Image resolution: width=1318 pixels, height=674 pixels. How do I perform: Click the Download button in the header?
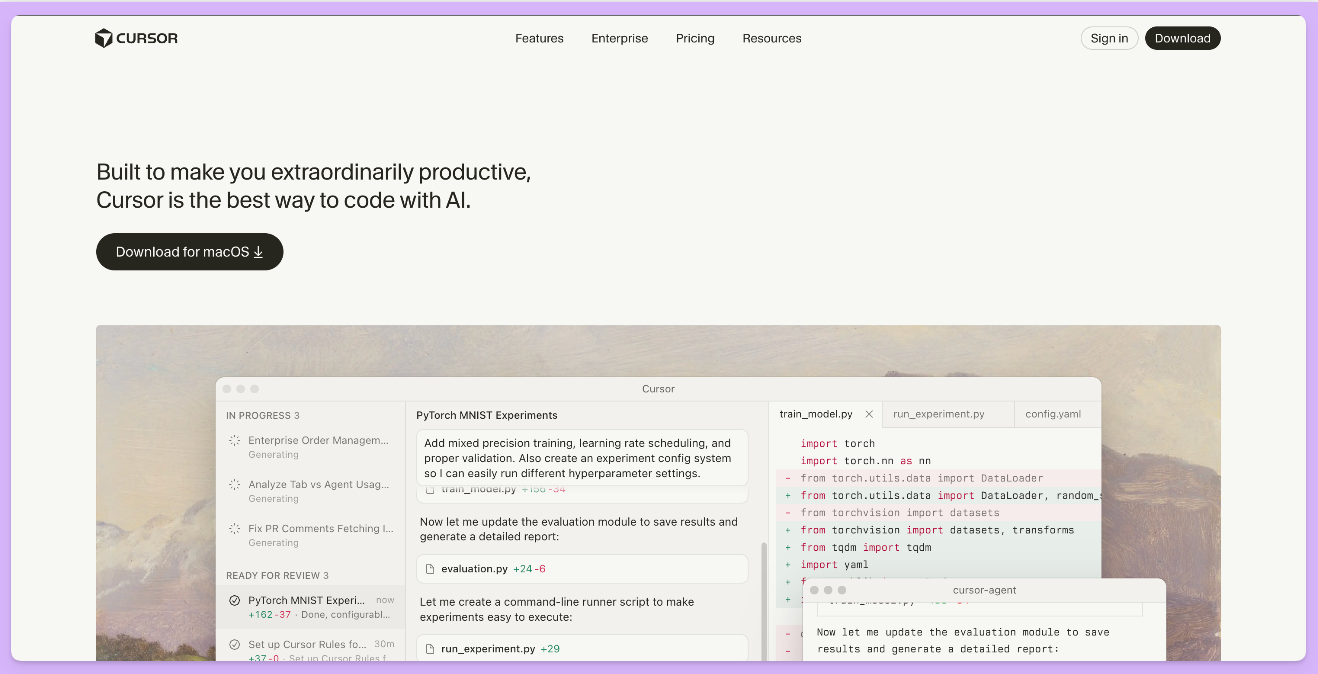pos(1182,38)
